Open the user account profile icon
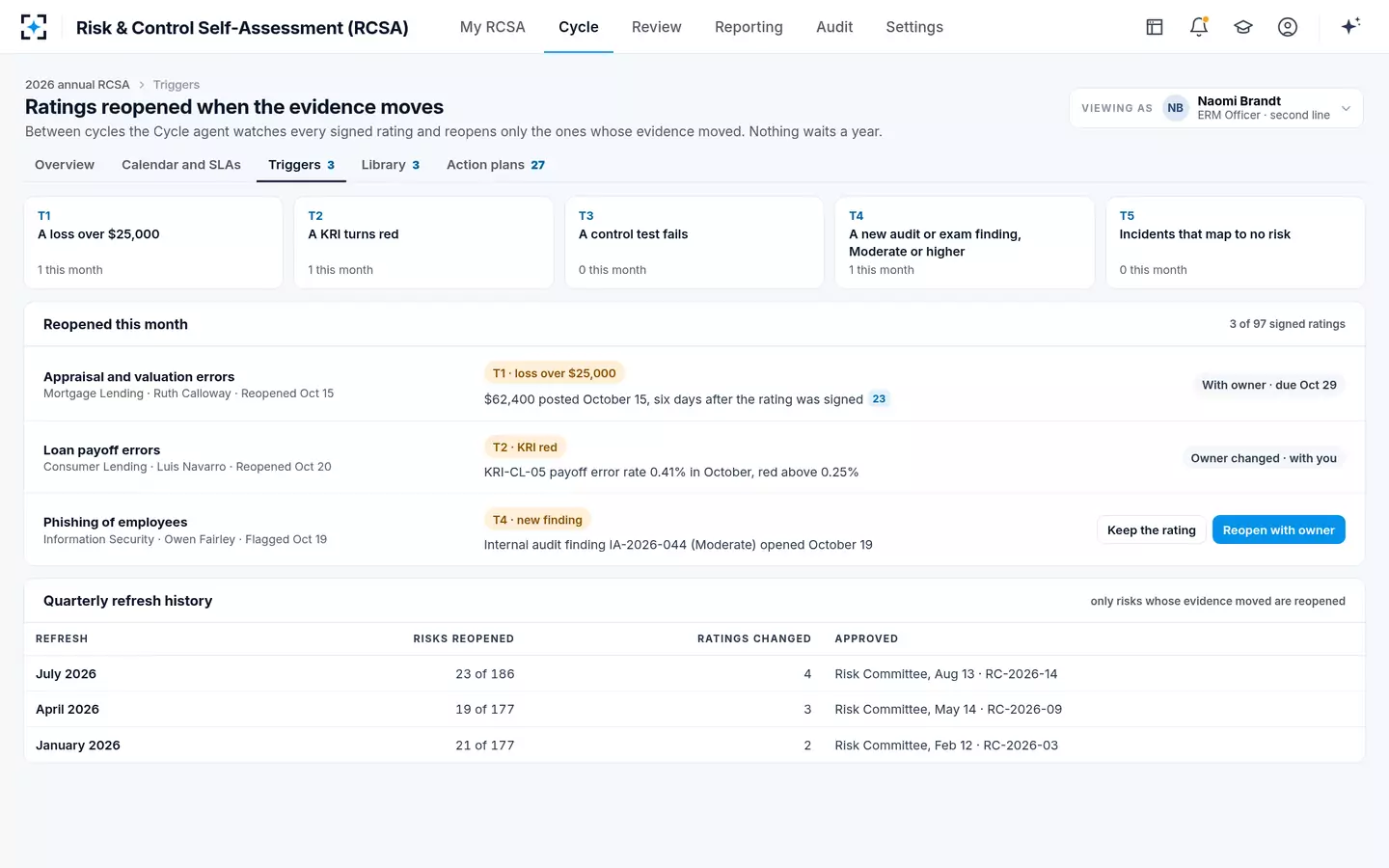This screenshot has width=1389, height=868. [x=1288, y=27]
